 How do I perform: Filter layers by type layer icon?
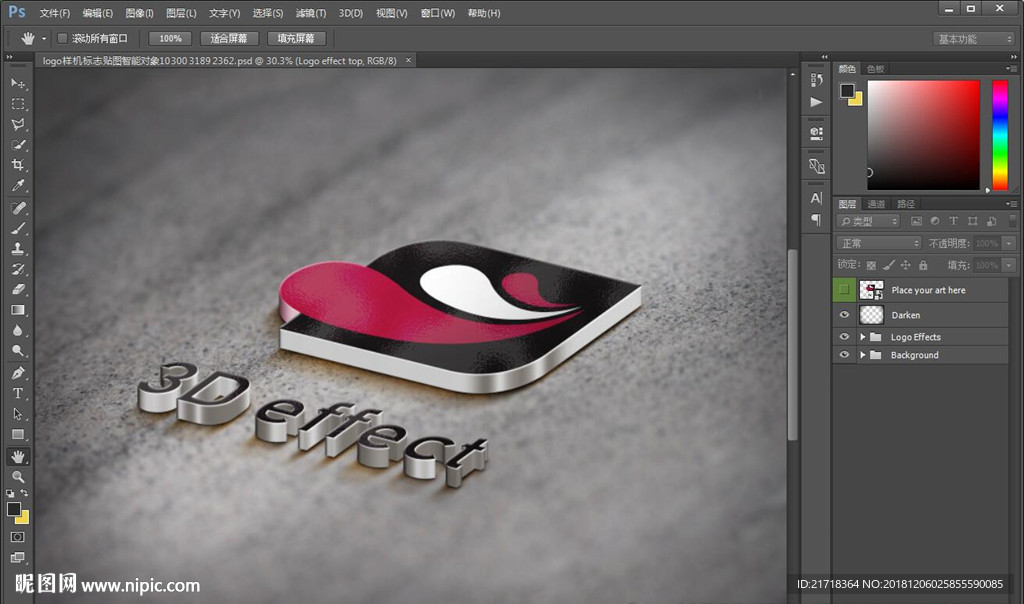953,221
